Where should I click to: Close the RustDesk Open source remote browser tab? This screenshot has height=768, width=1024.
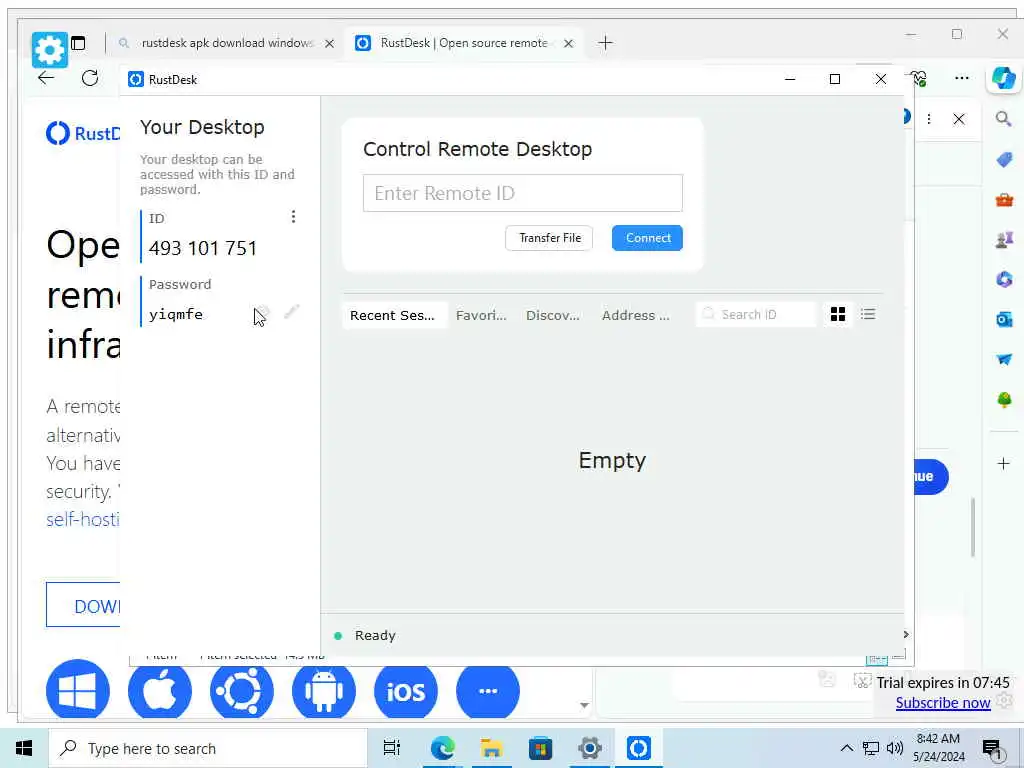[569, 44]
